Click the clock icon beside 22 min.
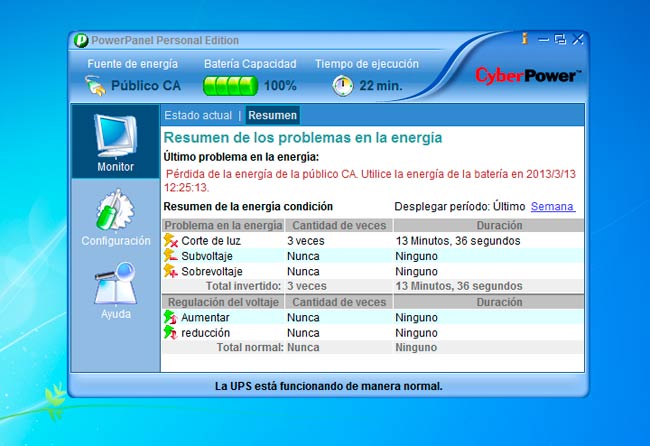This screenshot has height=446, width=650. click(343, 86)
